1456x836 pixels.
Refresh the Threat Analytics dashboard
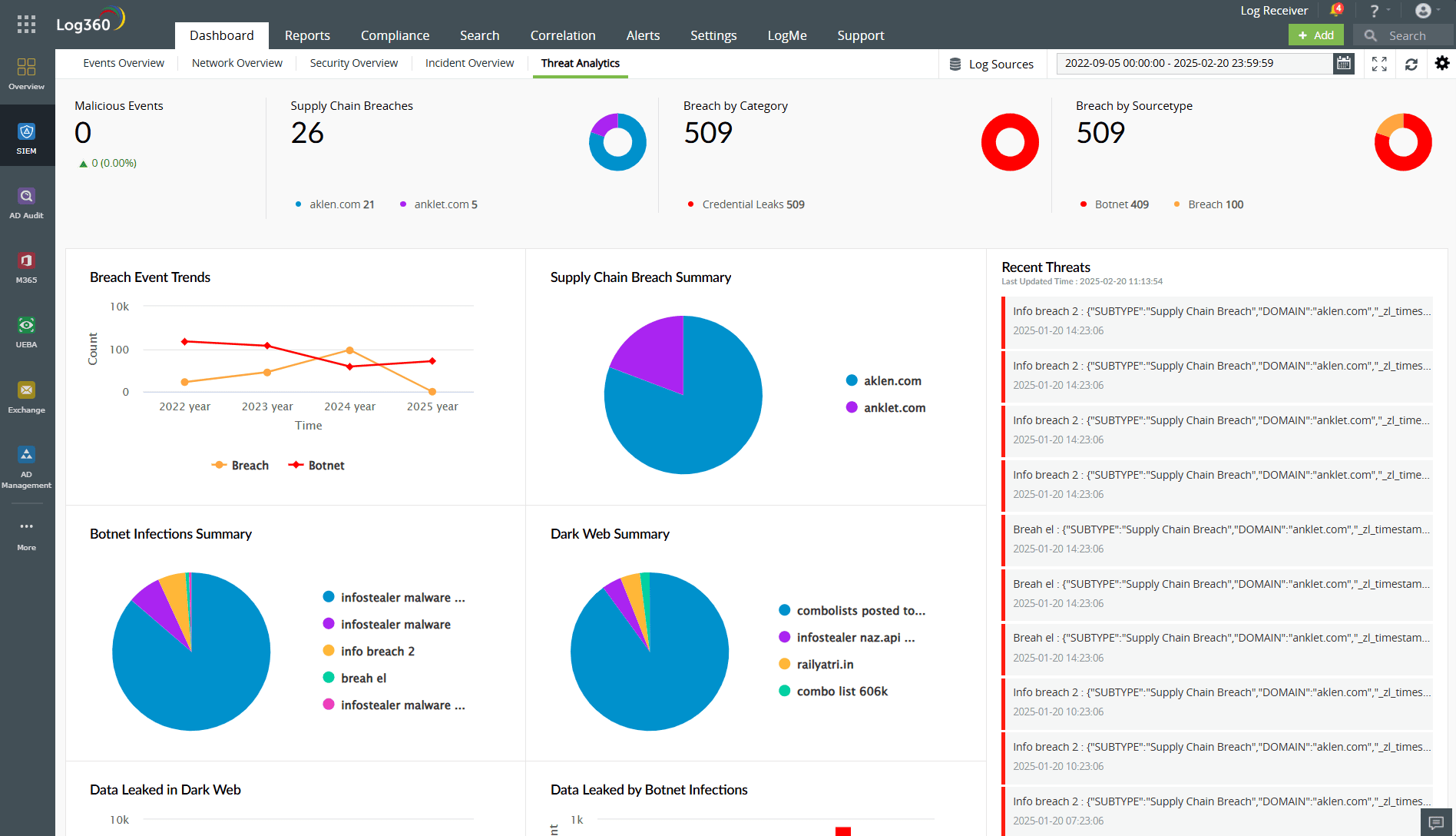click(1411, 64)
